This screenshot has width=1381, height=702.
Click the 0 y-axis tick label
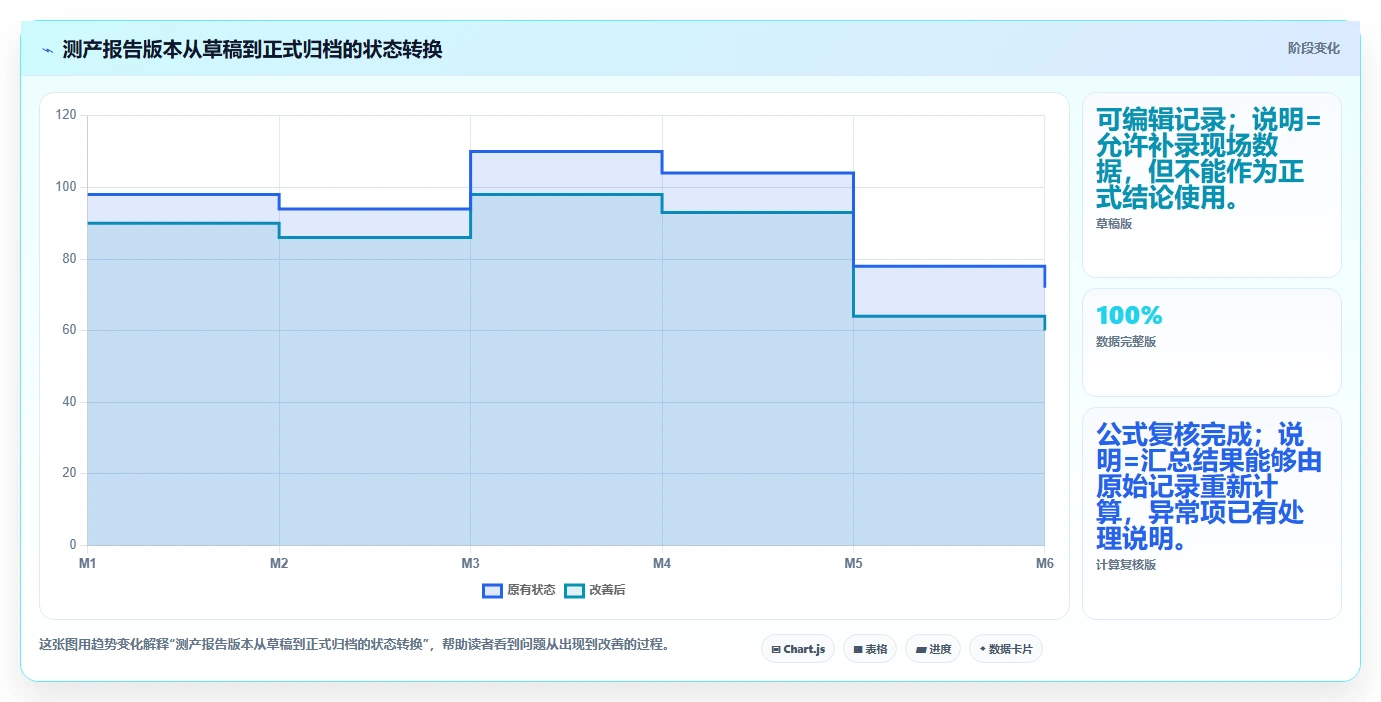pos(73,545)
